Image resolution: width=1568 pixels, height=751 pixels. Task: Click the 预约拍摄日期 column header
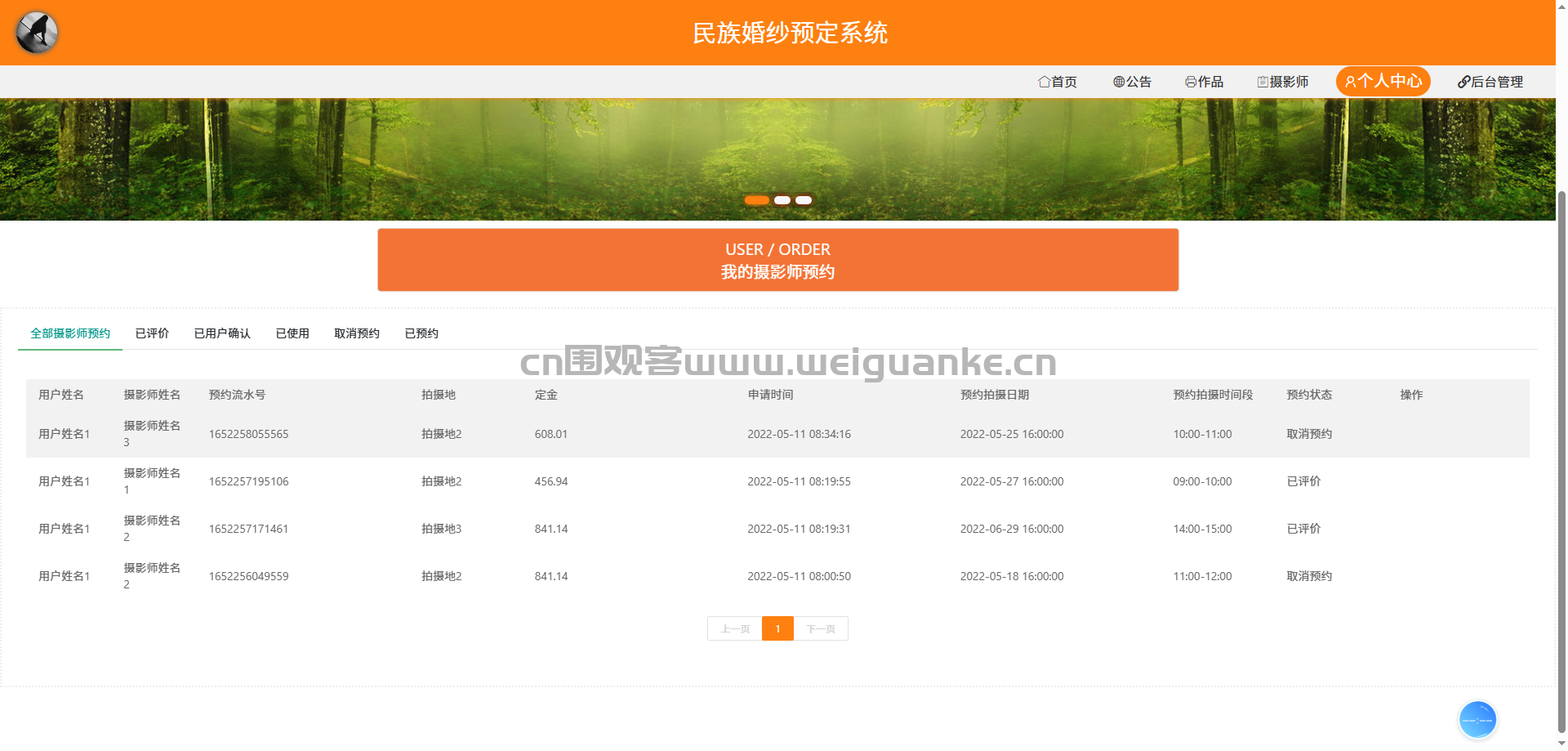[x=995, y=395]
